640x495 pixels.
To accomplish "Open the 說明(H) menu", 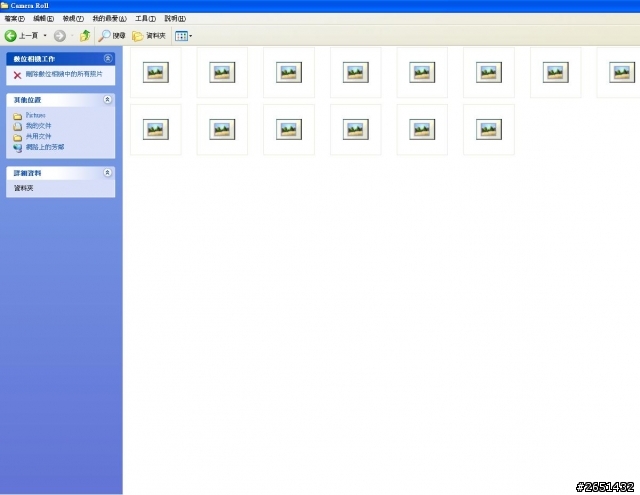I will pos(175,18).
